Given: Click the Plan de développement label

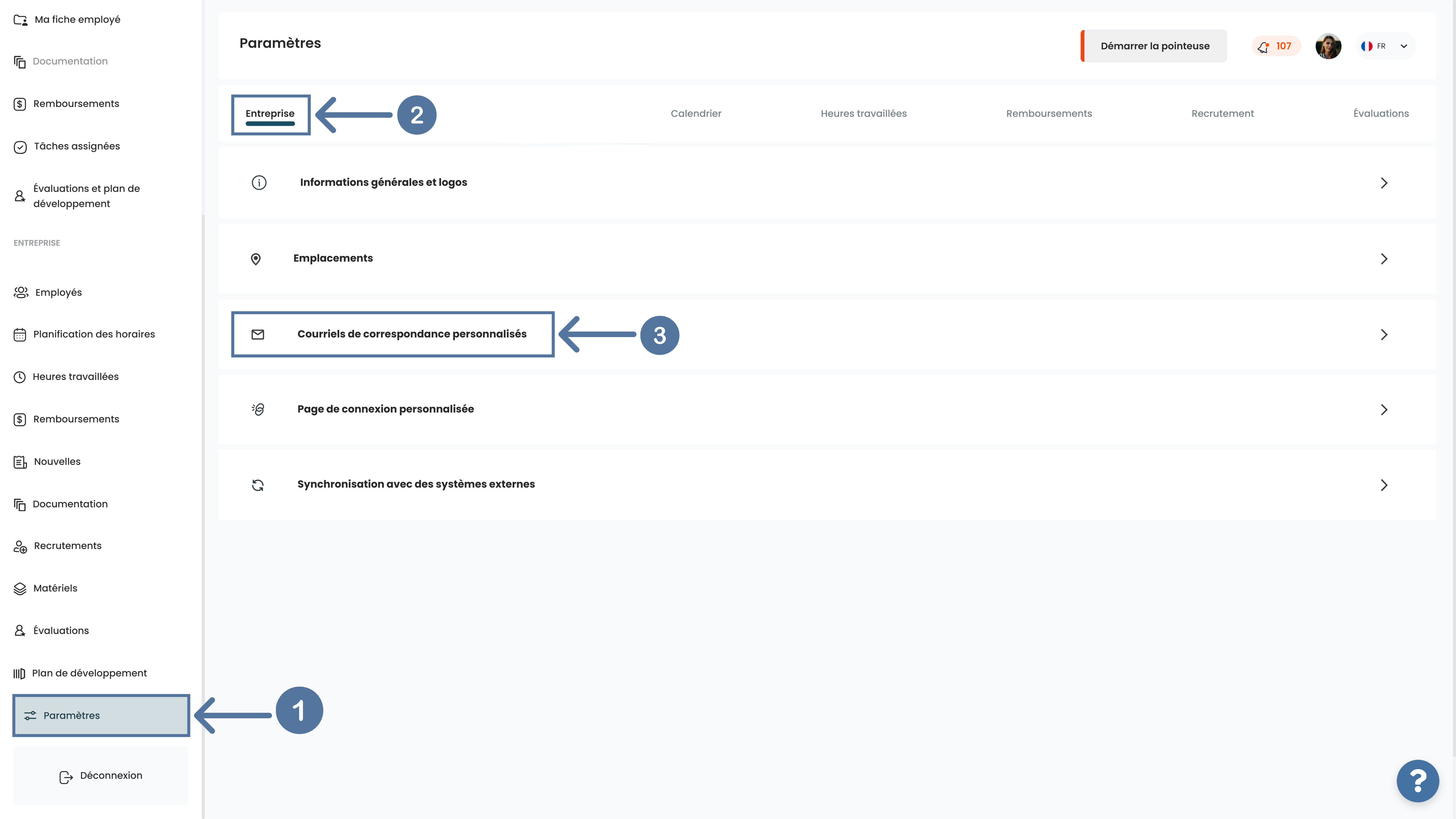Looking at the screenshot, I should [x=89, y=673].
